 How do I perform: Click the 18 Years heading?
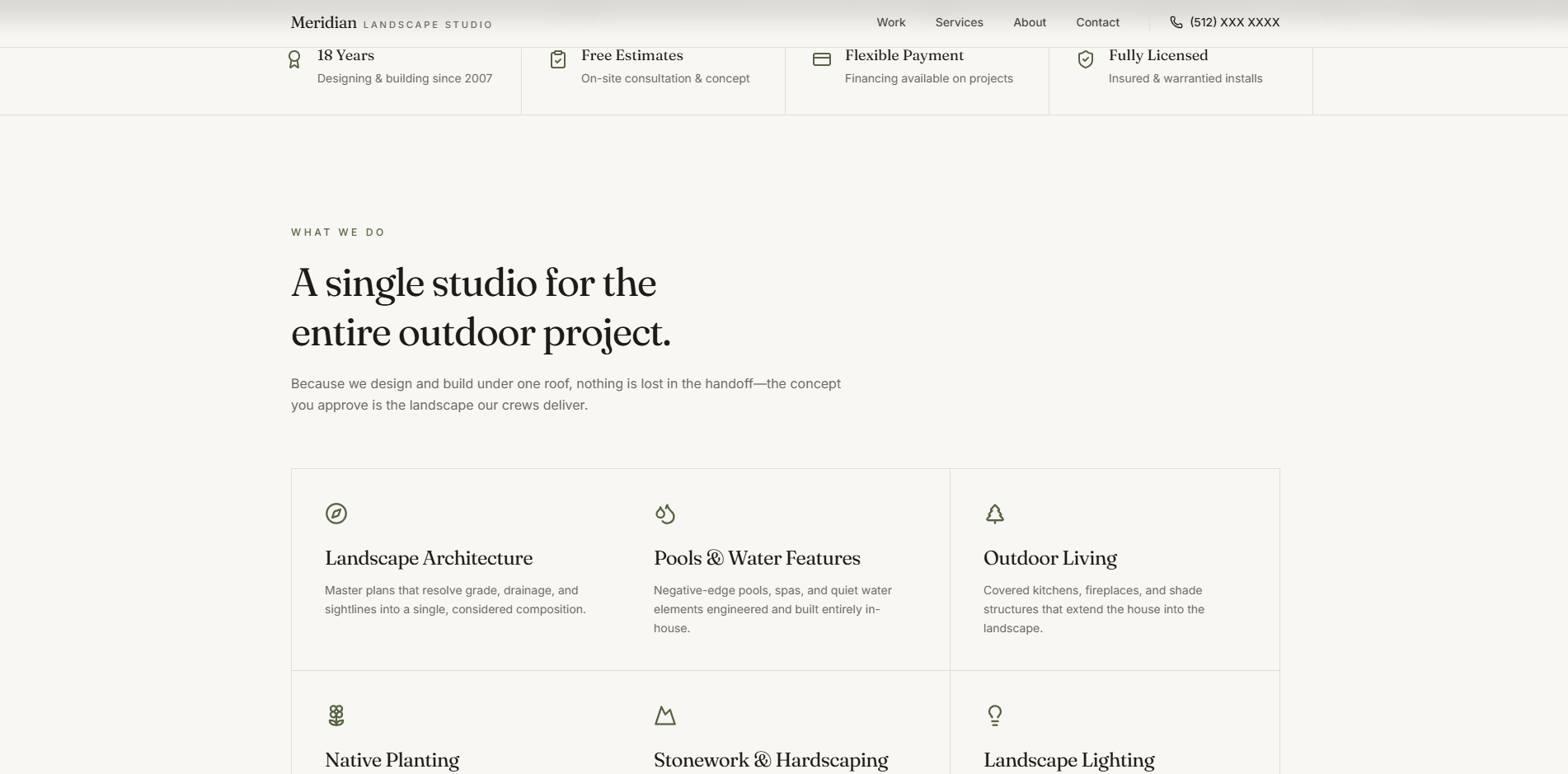tap(346, 55)
